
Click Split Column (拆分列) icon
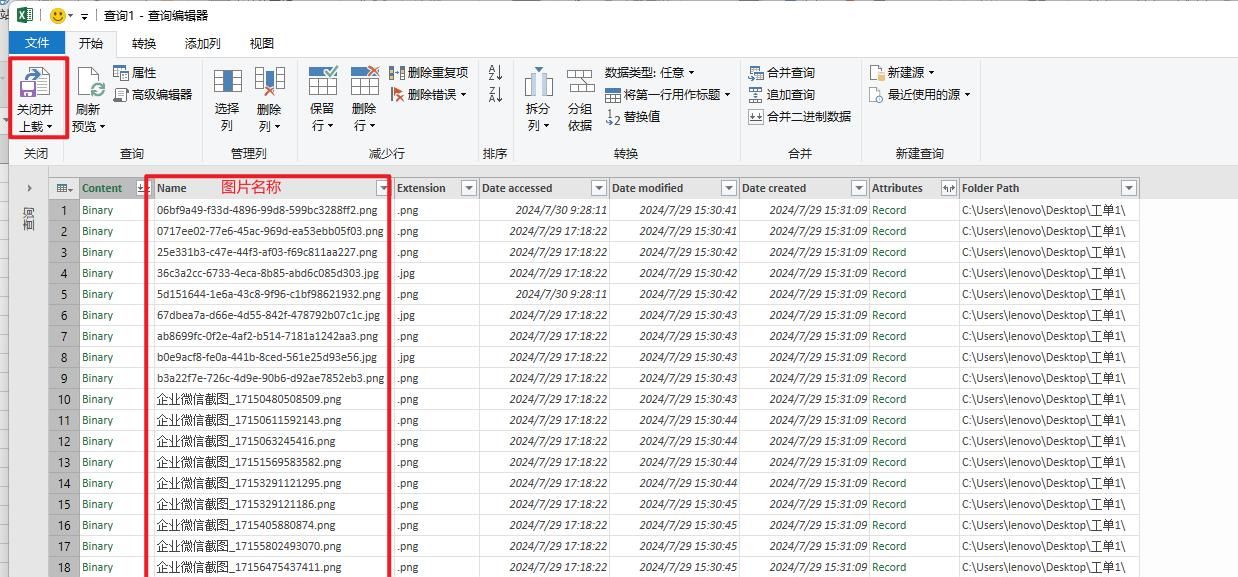[538, 82]
